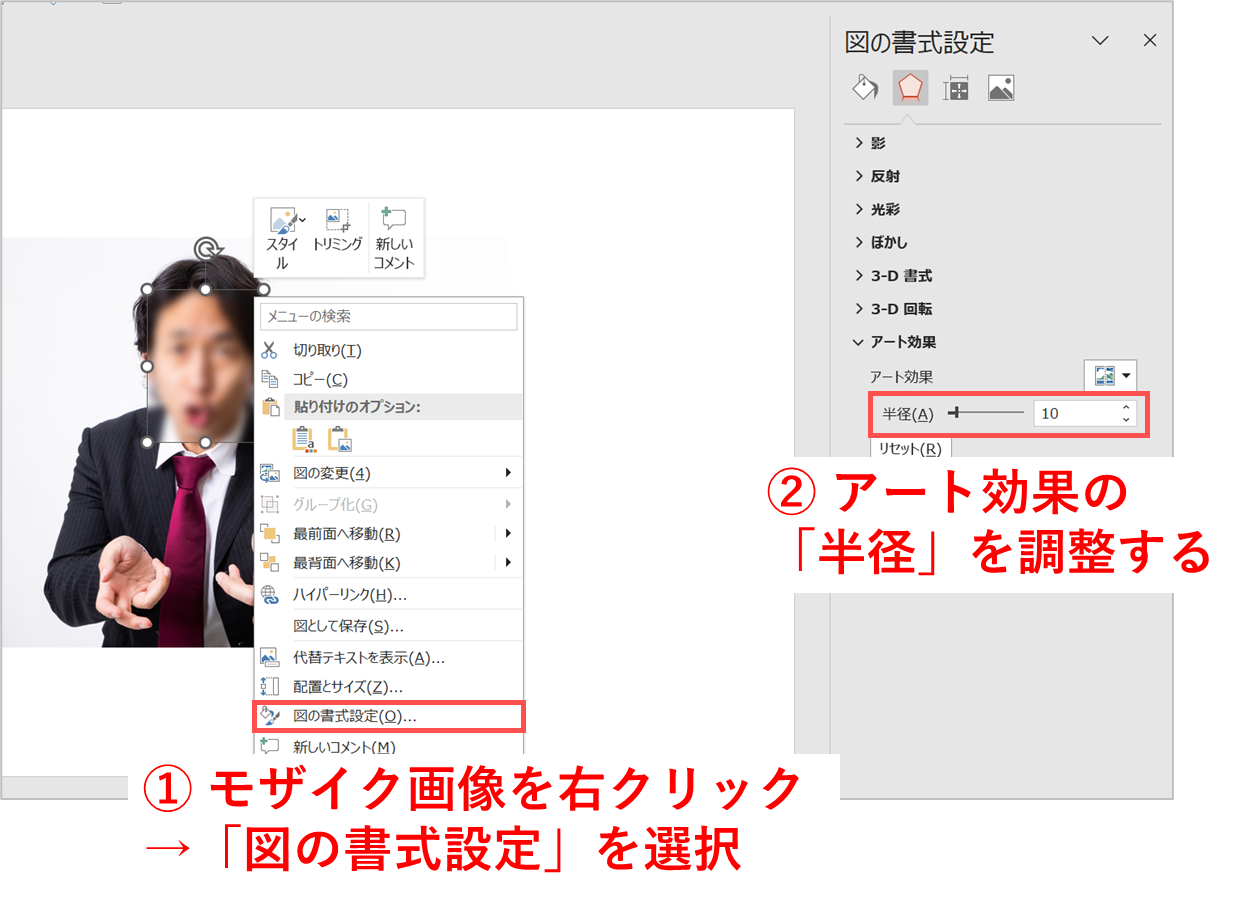Click the rotation handle above the picture
The width and height of the screenshot is (1247, 912).
(x=206, y=248)
